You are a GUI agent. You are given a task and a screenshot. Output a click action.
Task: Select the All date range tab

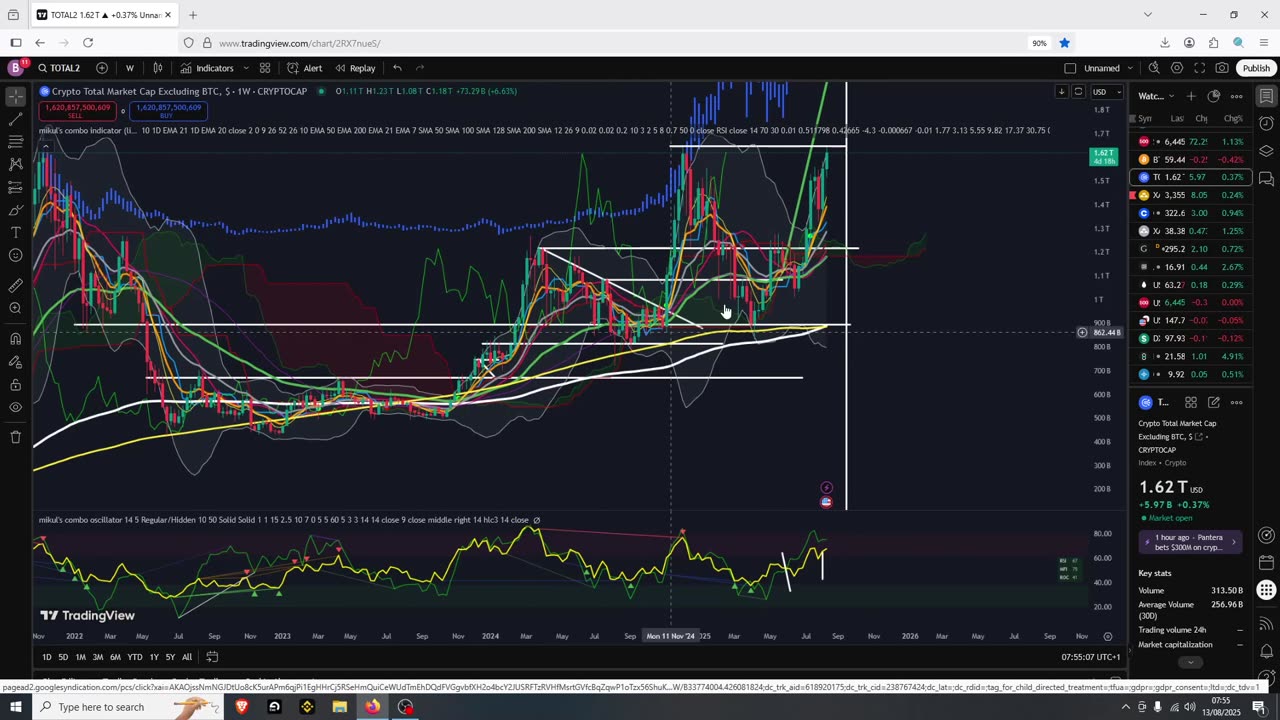pyautogui.click(x=187, y=657)
